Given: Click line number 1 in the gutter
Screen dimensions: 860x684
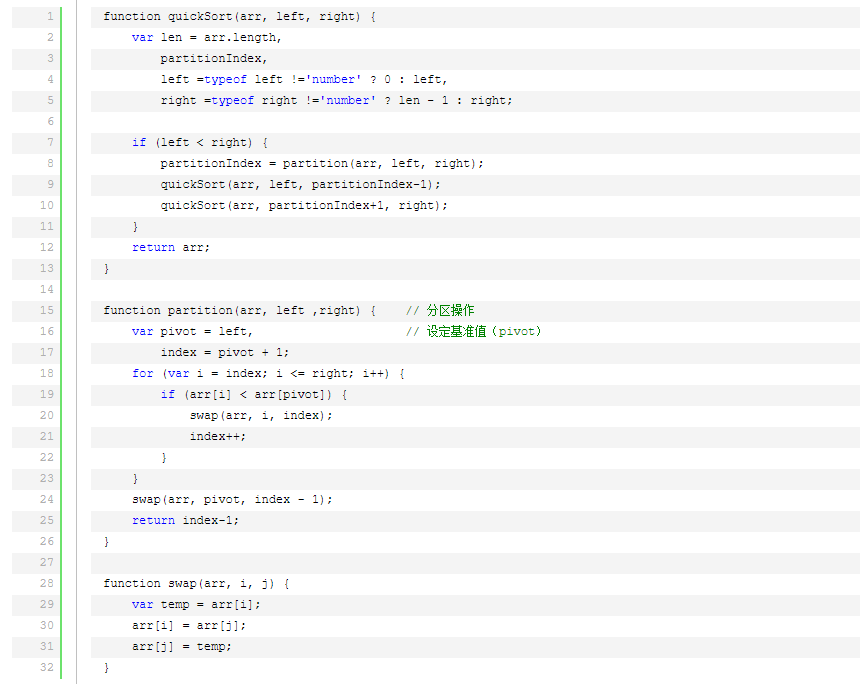Looking at the screenshot, I should coord(49,17).
